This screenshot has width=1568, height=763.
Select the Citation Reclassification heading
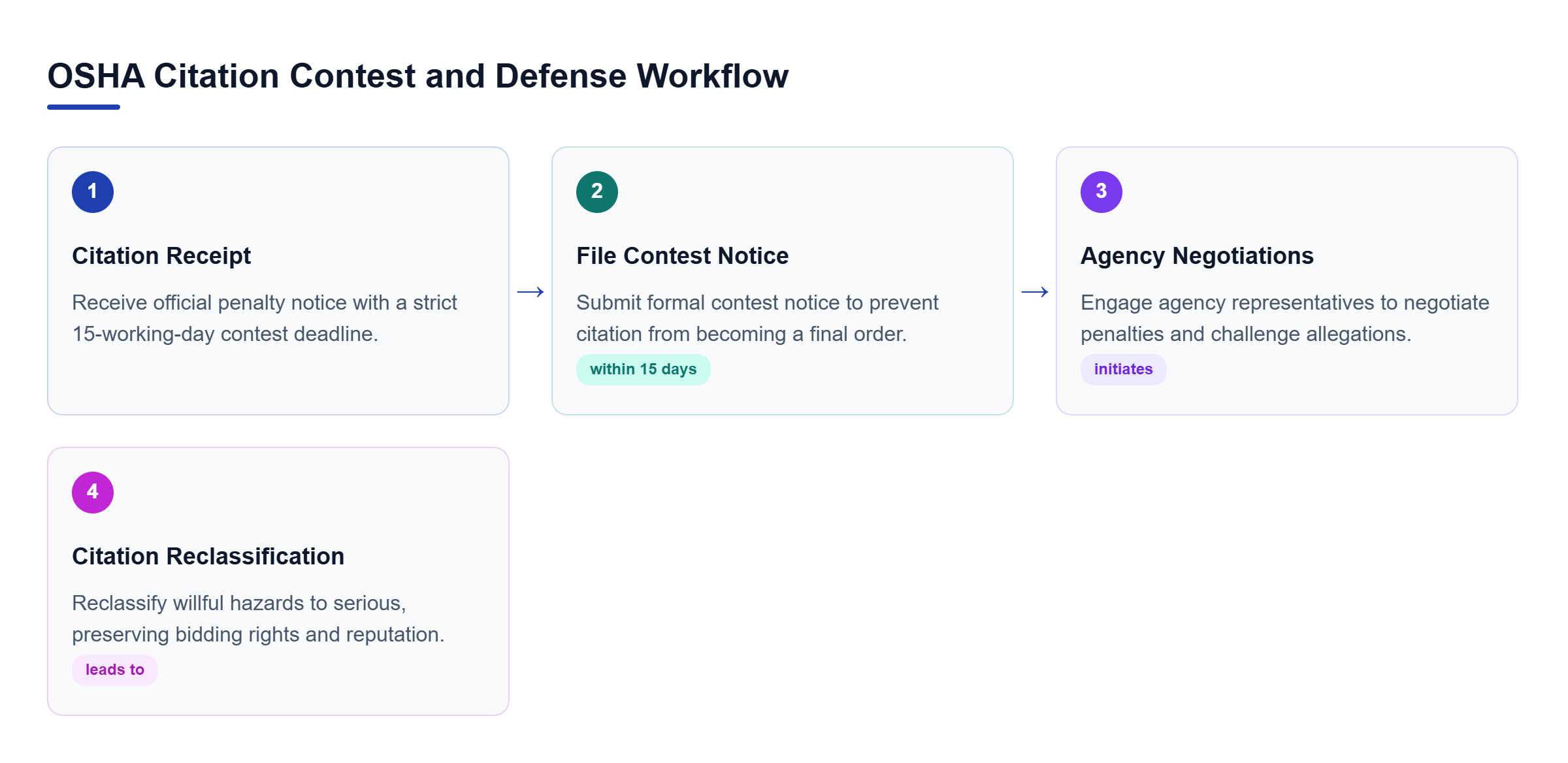(x=208, y=557)
